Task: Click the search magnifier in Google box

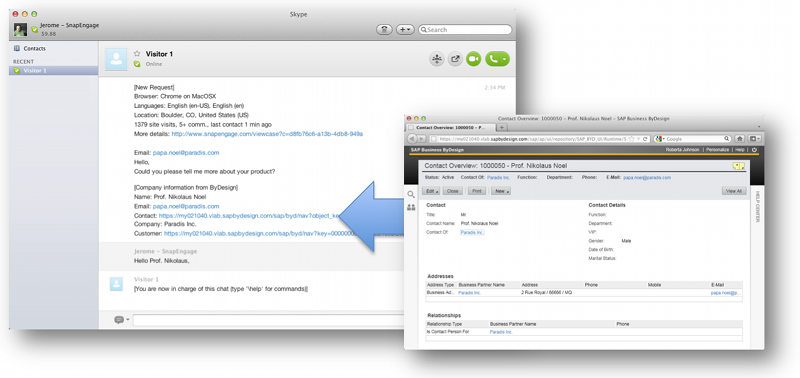Action: [727, 139]
